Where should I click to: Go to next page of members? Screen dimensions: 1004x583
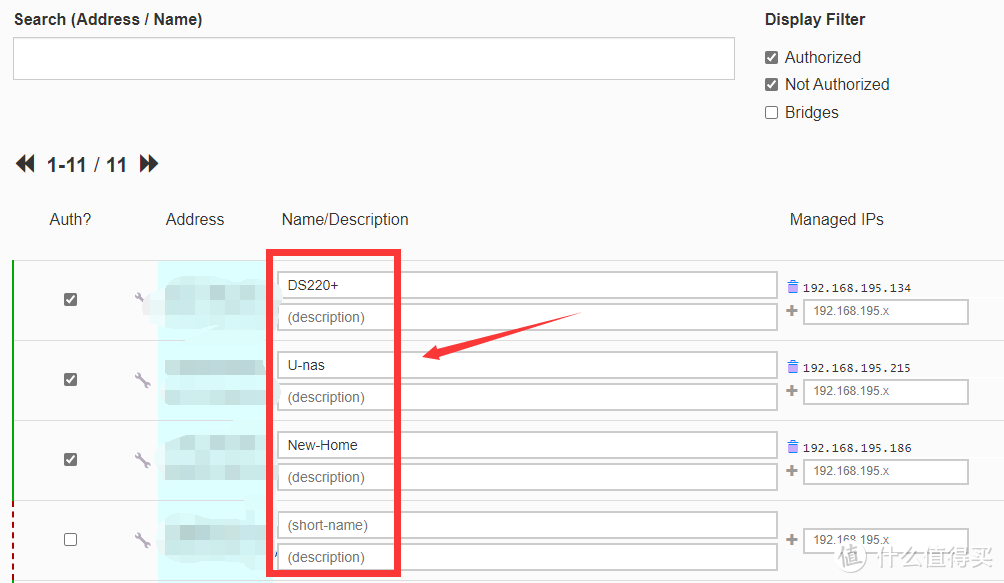pyautogui.click(x=149, y=164)
